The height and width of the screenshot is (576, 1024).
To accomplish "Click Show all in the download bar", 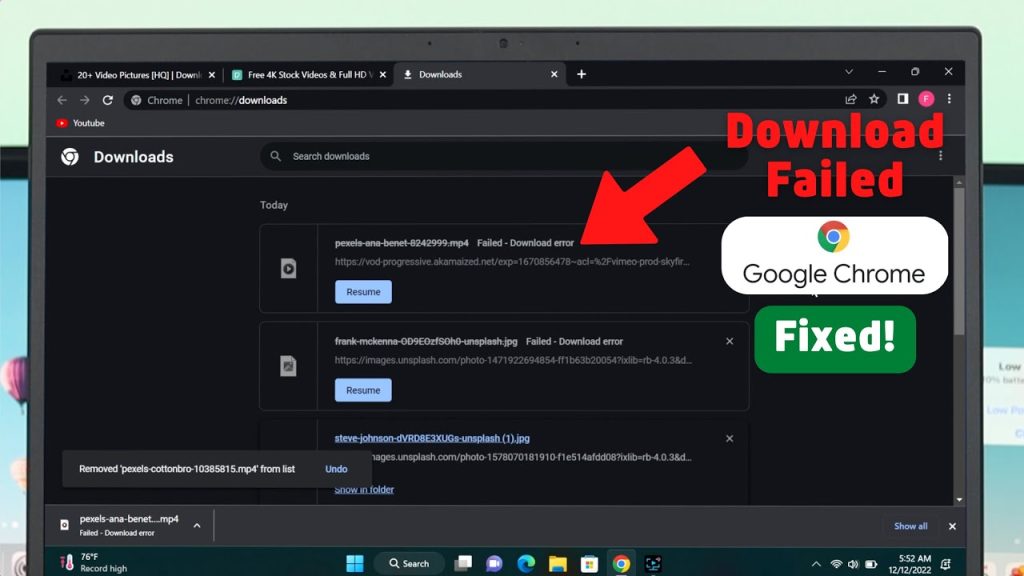I will pyautogui.click(x=910, y=526).
